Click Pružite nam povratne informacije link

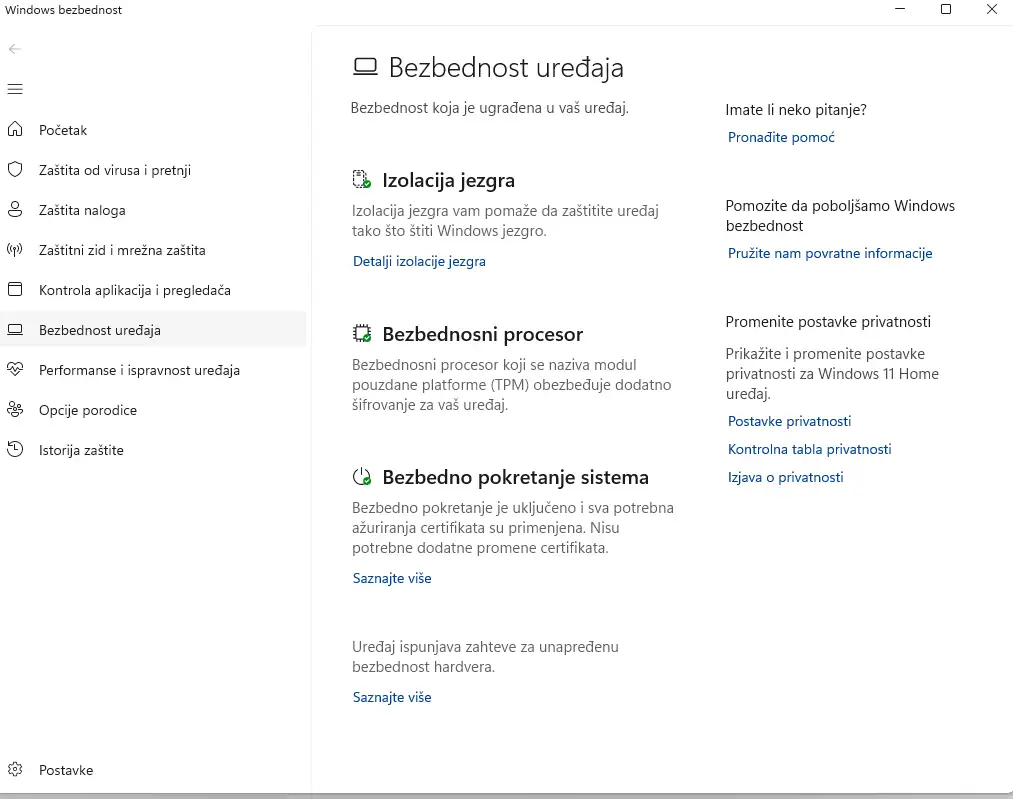tap(830, 253)
